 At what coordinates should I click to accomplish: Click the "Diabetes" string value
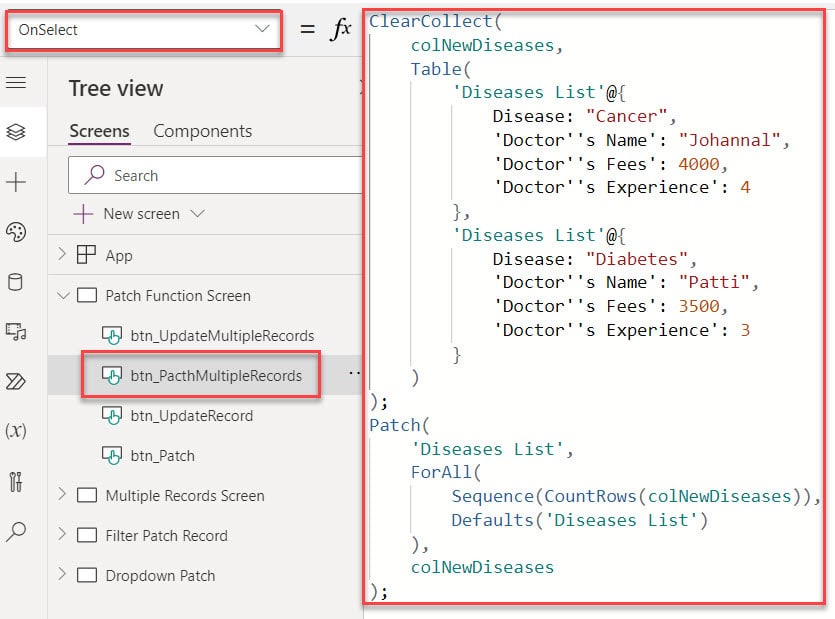(x=637, y=259)
